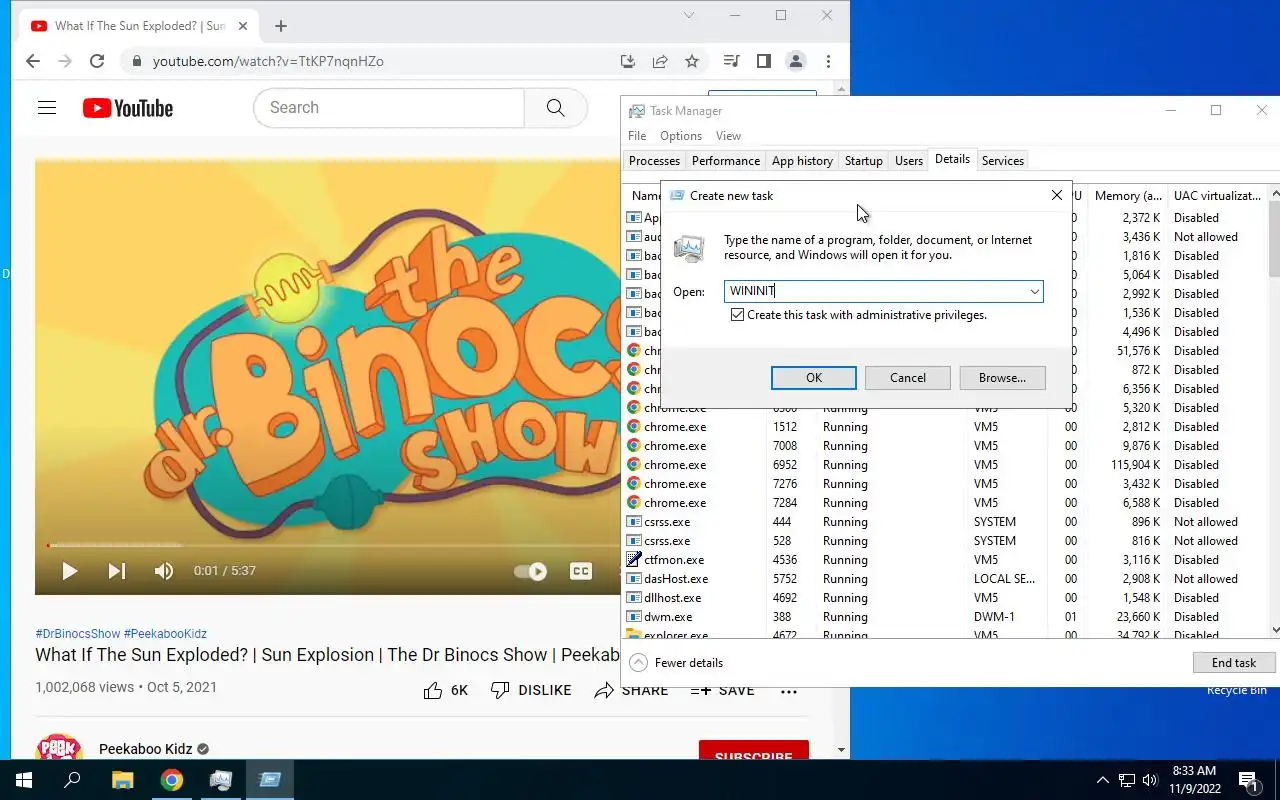Image resolution: width=1280 pixels, height=800 pixels.
Task: Switch to Startup tab
Action: [863, 161]
